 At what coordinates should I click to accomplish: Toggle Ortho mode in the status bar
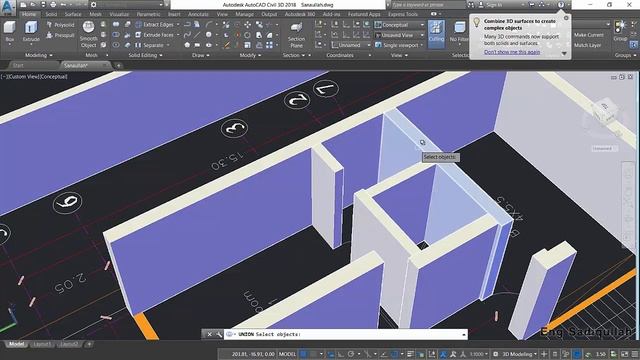tap(340, 354)
